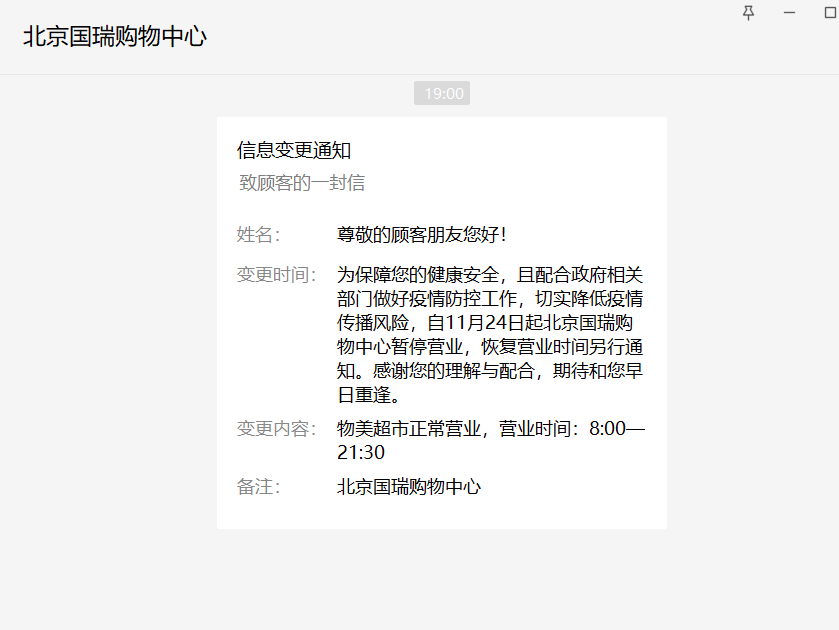
Task: Click the 尊敬的顾客朋友您好 greeting text
Action: 422,234
